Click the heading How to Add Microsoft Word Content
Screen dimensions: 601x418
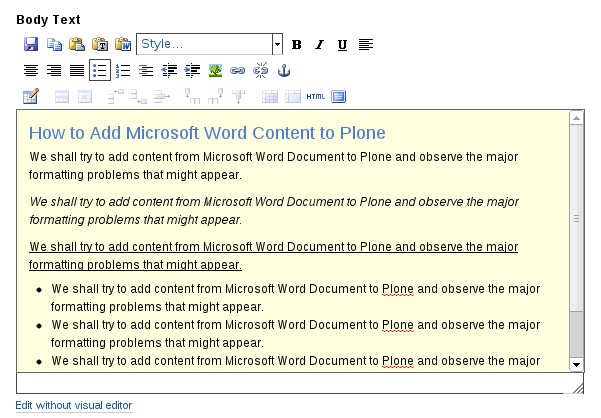pyautogui.click(x=207, y=133)
